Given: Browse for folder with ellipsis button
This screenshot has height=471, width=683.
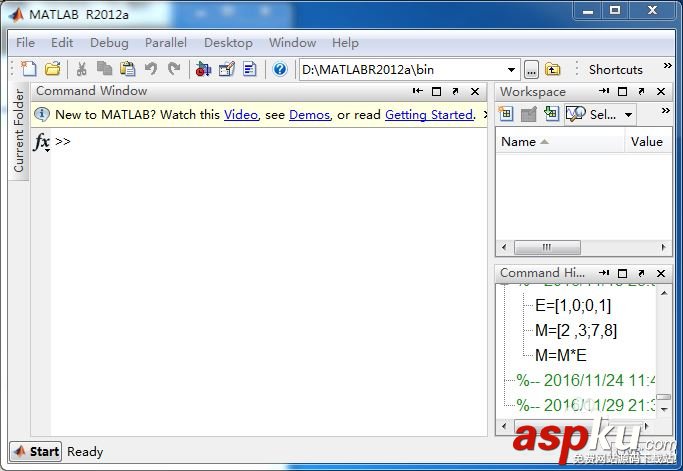Looking at the screenshot, I should pos(531,70).
